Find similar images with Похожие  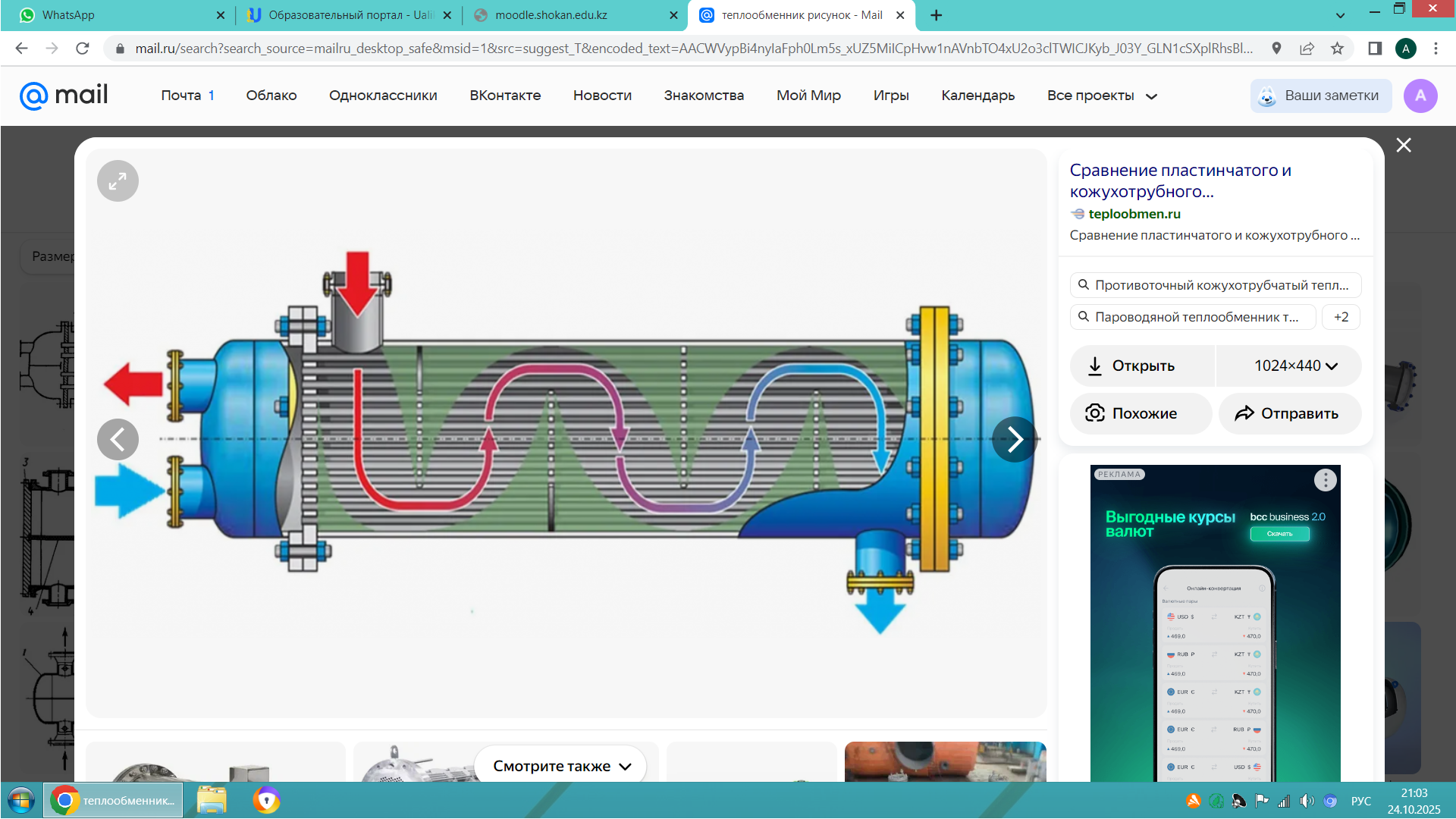(1142, 413)
